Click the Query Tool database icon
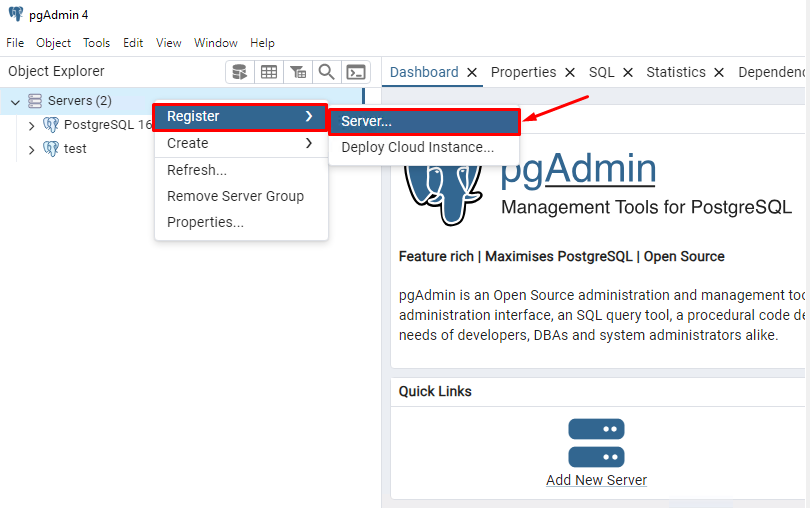 240,72
